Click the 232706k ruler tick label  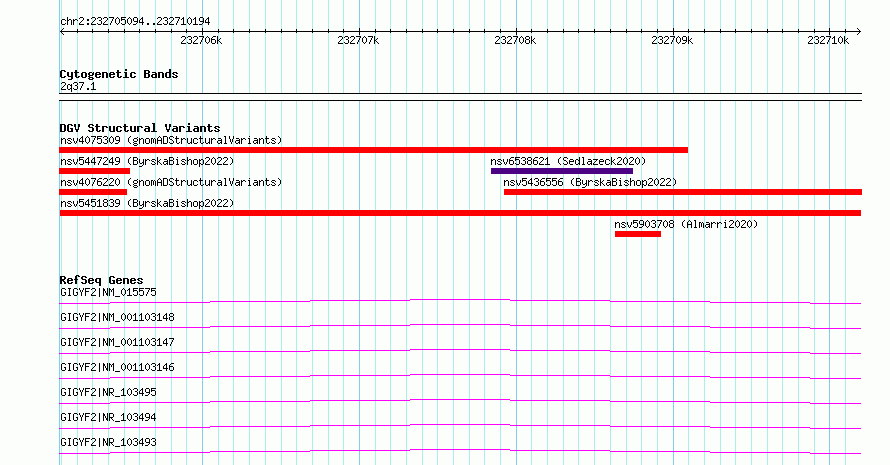click(201, 40)
